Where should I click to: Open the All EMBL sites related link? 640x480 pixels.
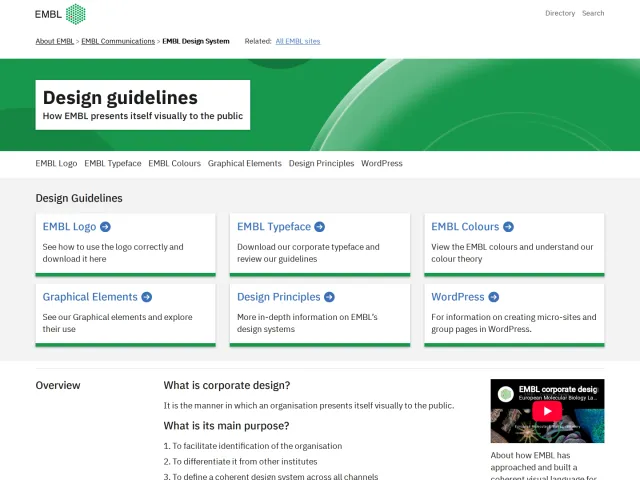point(298,41)
